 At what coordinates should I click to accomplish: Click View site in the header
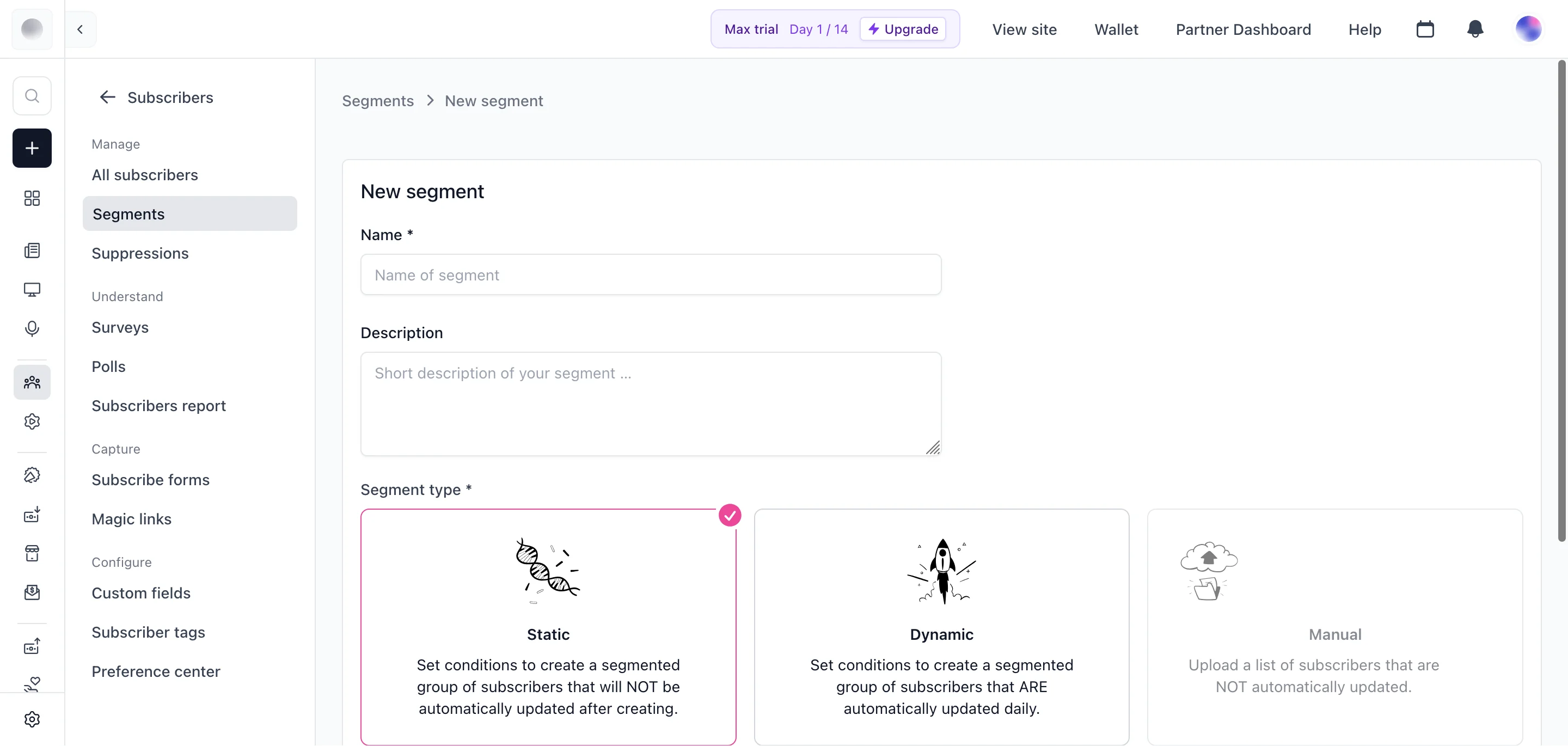1025,29
